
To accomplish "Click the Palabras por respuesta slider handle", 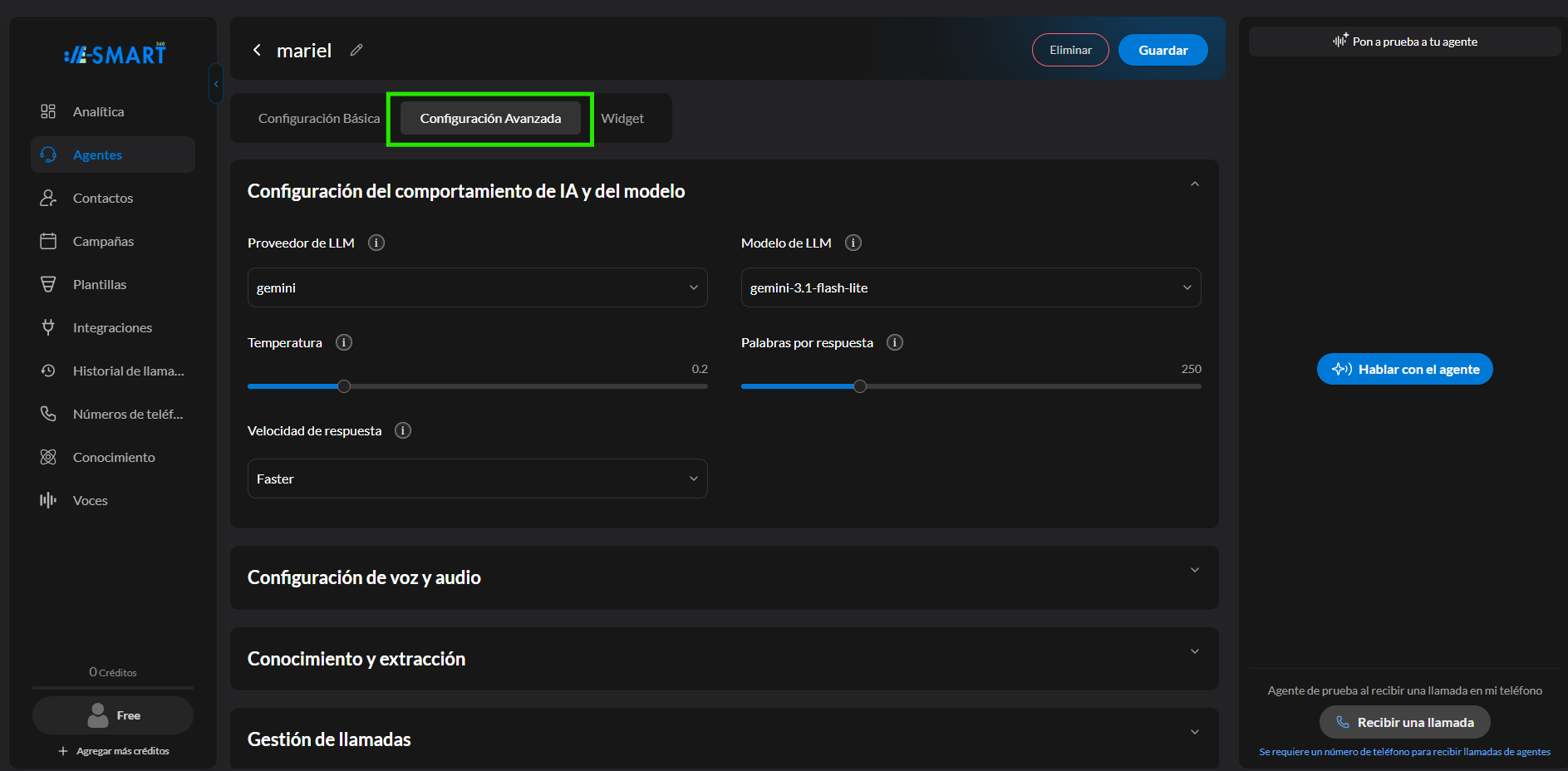I will point(860,386).
